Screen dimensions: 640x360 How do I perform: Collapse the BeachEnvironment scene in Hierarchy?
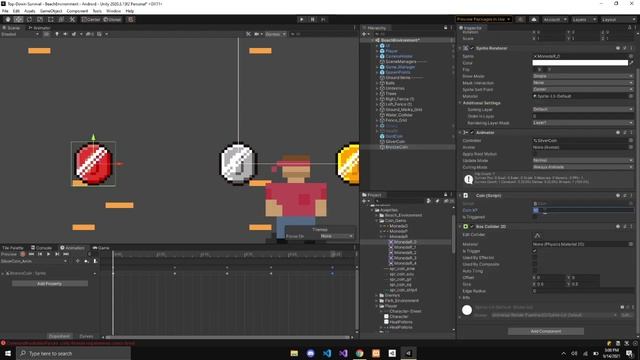click(372, 40)
